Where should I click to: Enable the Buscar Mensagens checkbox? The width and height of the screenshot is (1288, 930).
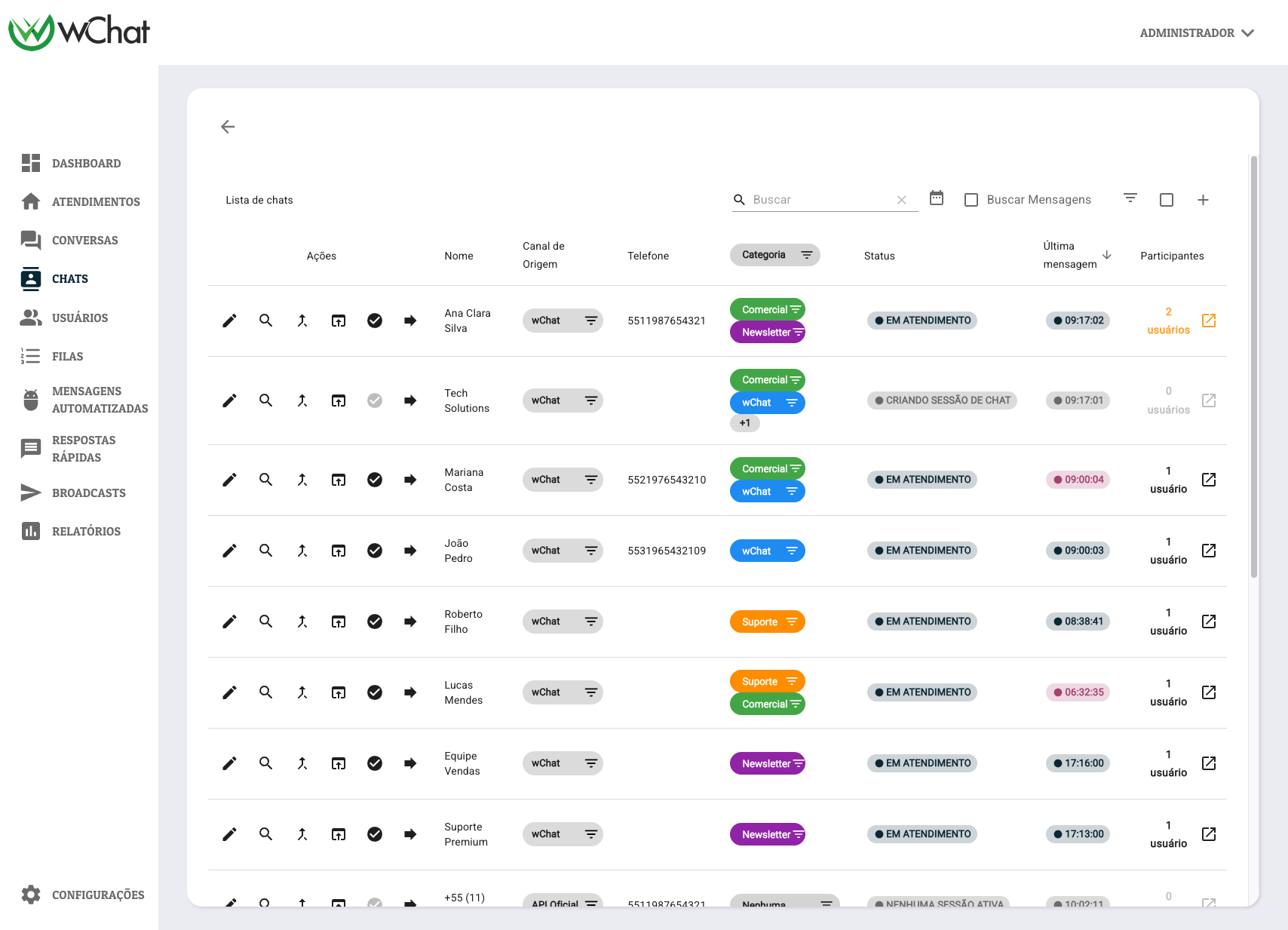click(x=971, y=200)
